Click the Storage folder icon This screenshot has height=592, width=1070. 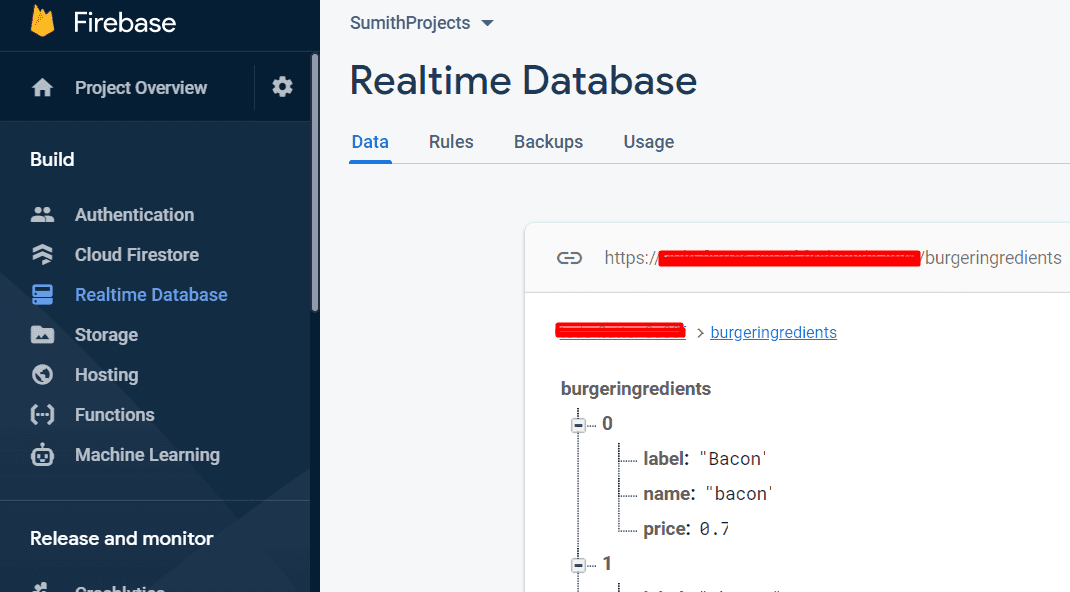tap(42, 335)
